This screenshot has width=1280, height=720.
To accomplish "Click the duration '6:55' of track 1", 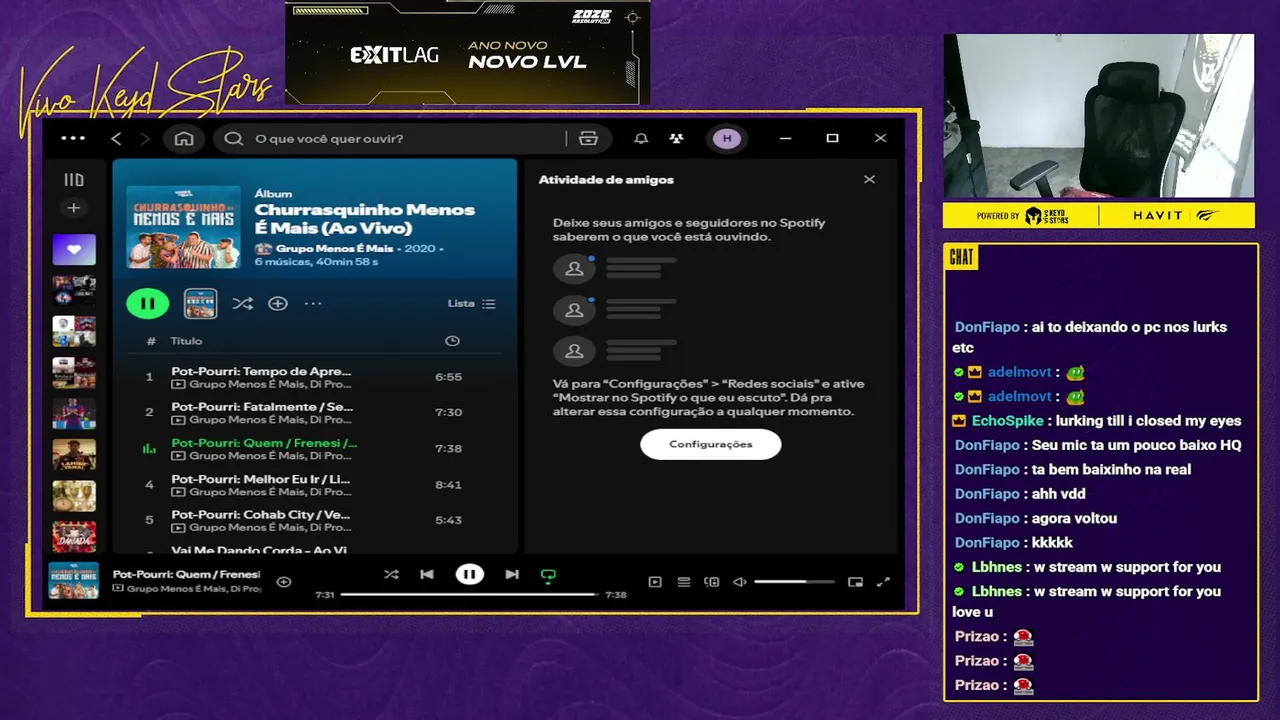I will [x=448, y=377].
